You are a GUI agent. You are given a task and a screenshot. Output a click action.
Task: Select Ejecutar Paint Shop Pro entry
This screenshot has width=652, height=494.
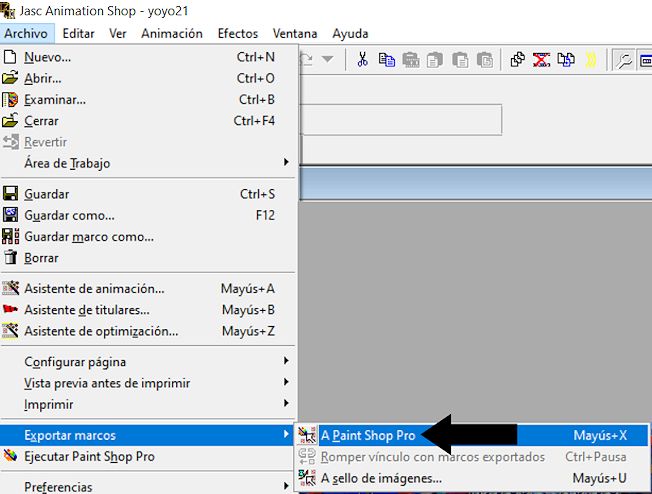coord(148,456)
